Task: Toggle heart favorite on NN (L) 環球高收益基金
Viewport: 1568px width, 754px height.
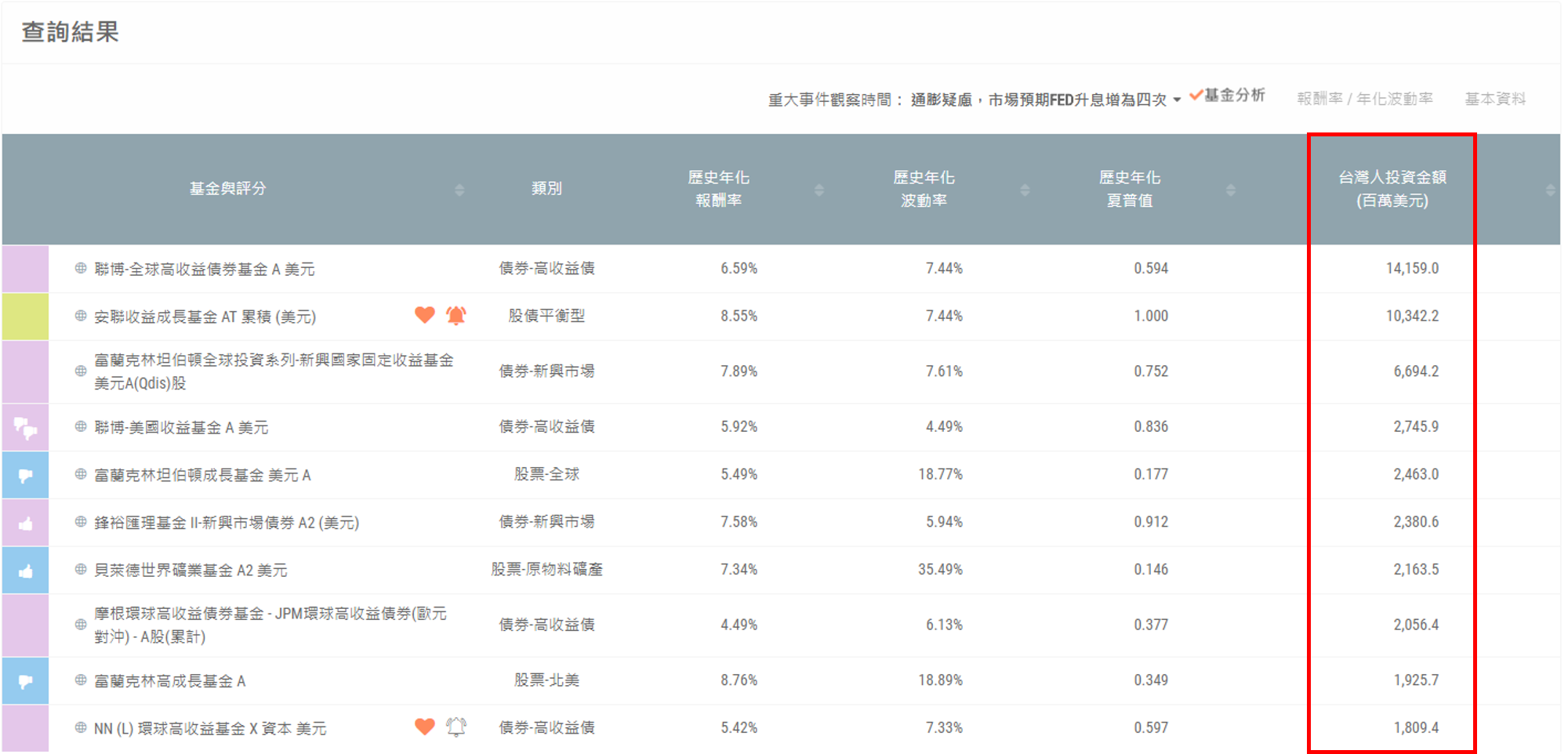Action: pyautogui.click(x=425, y=727)
